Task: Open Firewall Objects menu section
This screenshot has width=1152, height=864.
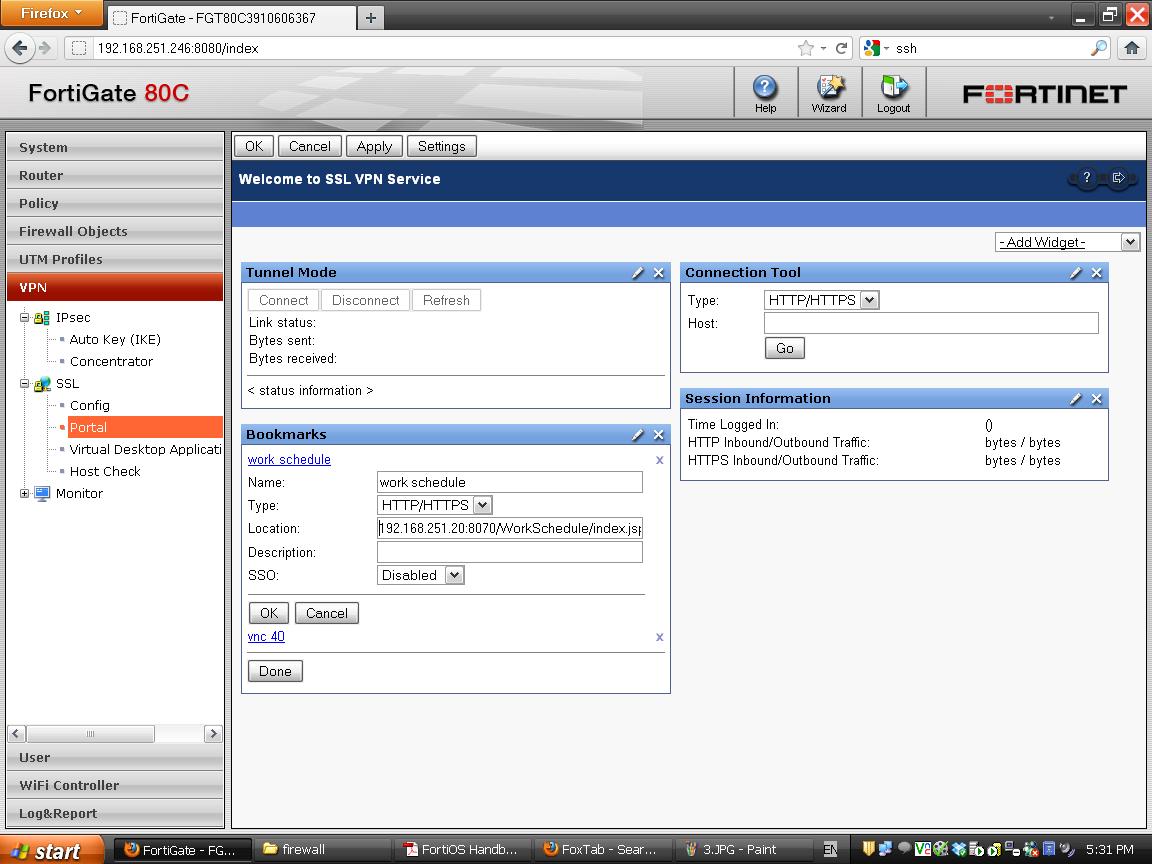Action: 115,231
